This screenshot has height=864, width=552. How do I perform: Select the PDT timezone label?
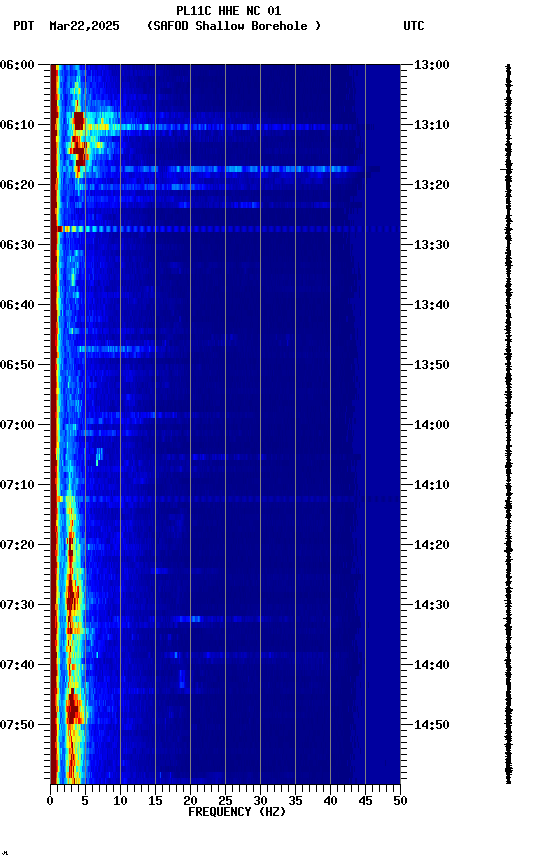(x=24, y=26)
